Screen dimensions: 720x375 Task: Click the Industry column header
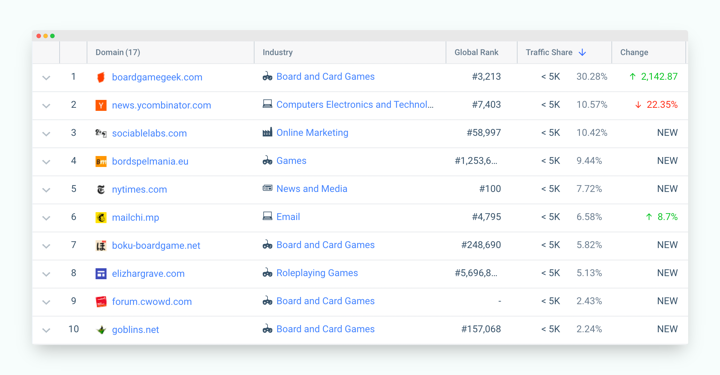[x=277, y=52]
